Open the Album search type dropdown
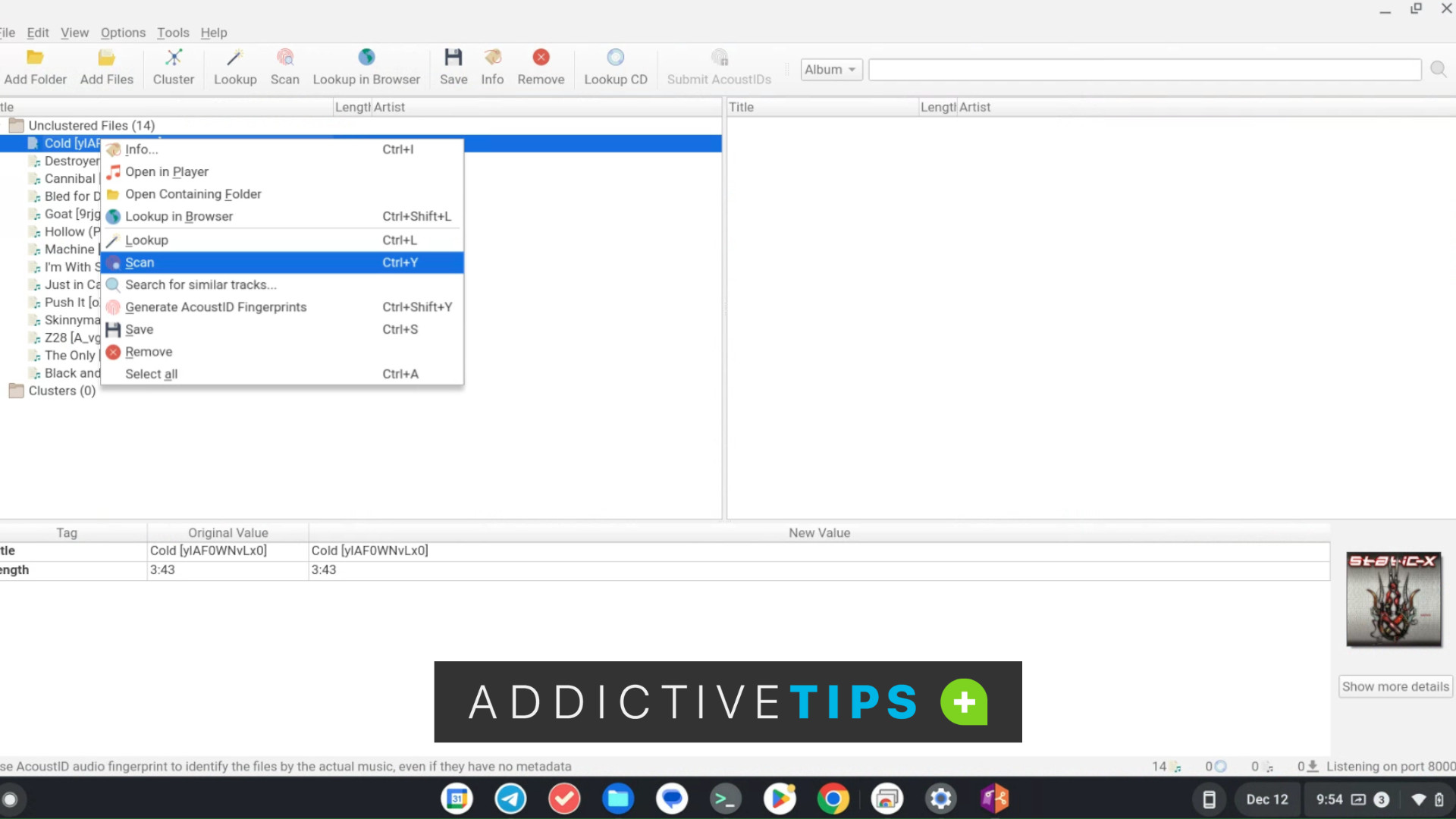 830,69
